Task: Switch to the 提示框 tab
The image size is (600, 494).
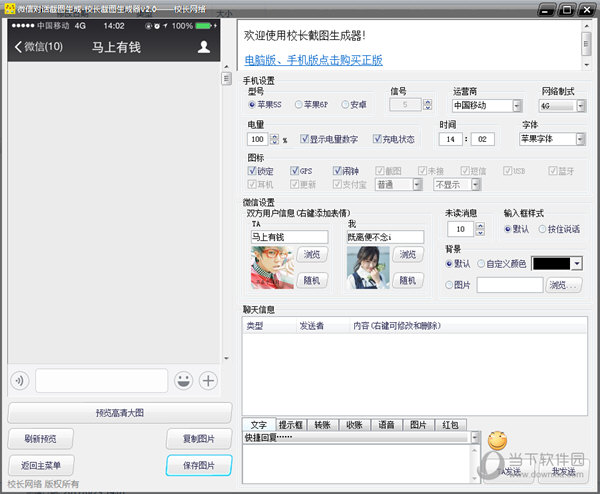Action: (291, 425)
